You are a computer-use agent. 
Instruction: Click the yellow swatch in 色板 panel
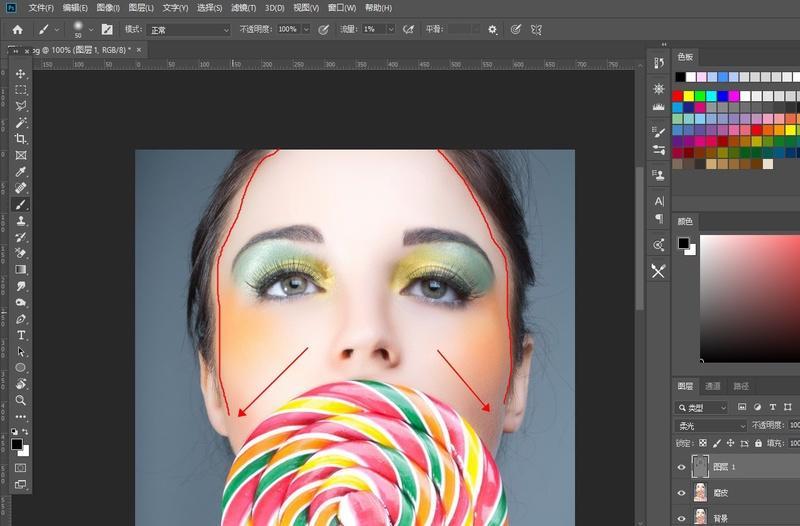pyautogui.click(x=689, y=96)
